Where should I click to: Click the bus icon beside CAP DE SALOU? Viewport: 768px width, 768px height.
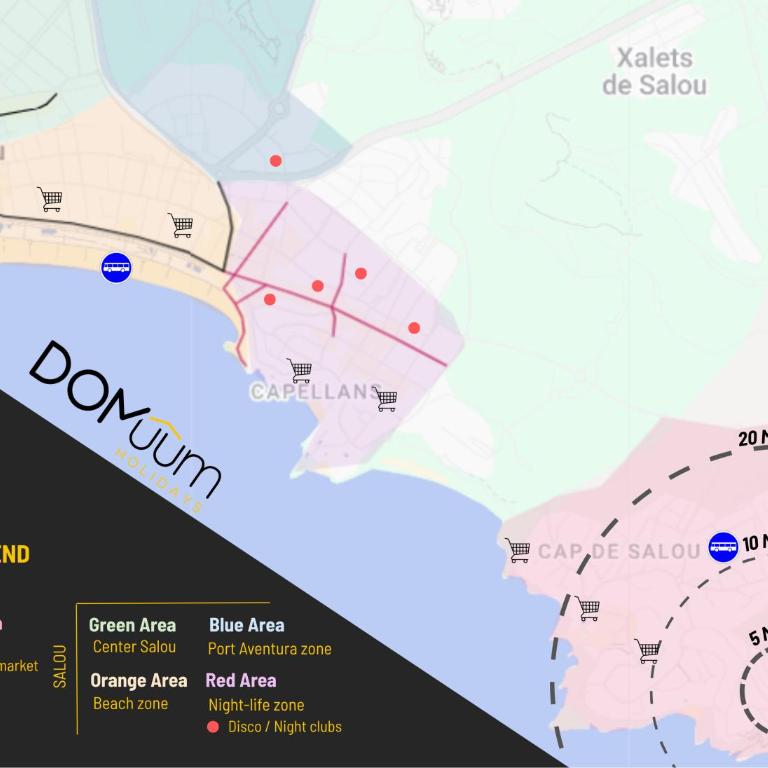tap(723, 547)
